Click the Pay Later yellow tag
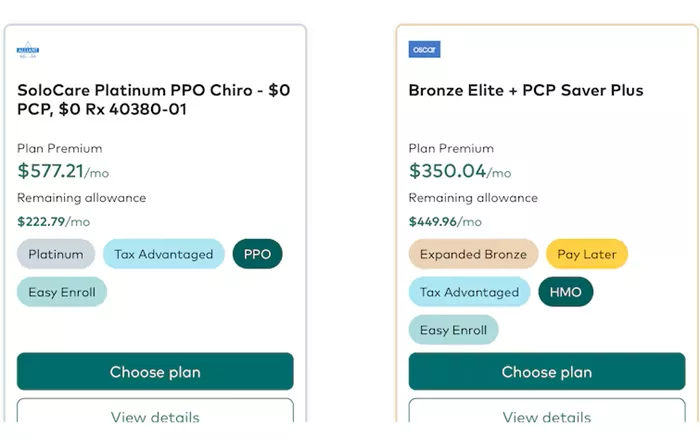The height and width of the screenshot is (438, 700). (587, 254)
